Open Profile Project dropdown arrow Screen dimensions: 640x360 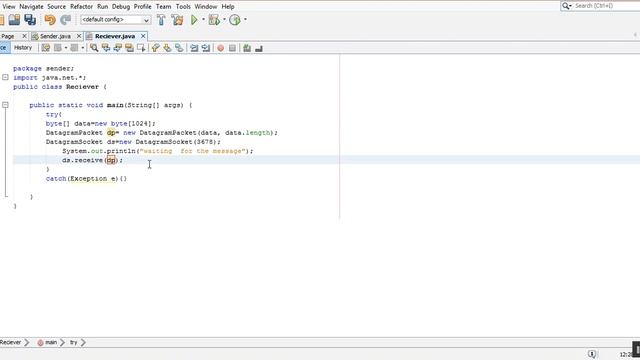(245, 19)
